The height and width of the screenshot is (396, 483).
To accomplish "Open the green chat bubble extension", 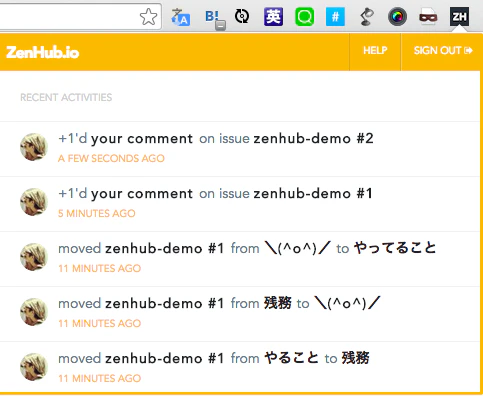I will [304, 17].
